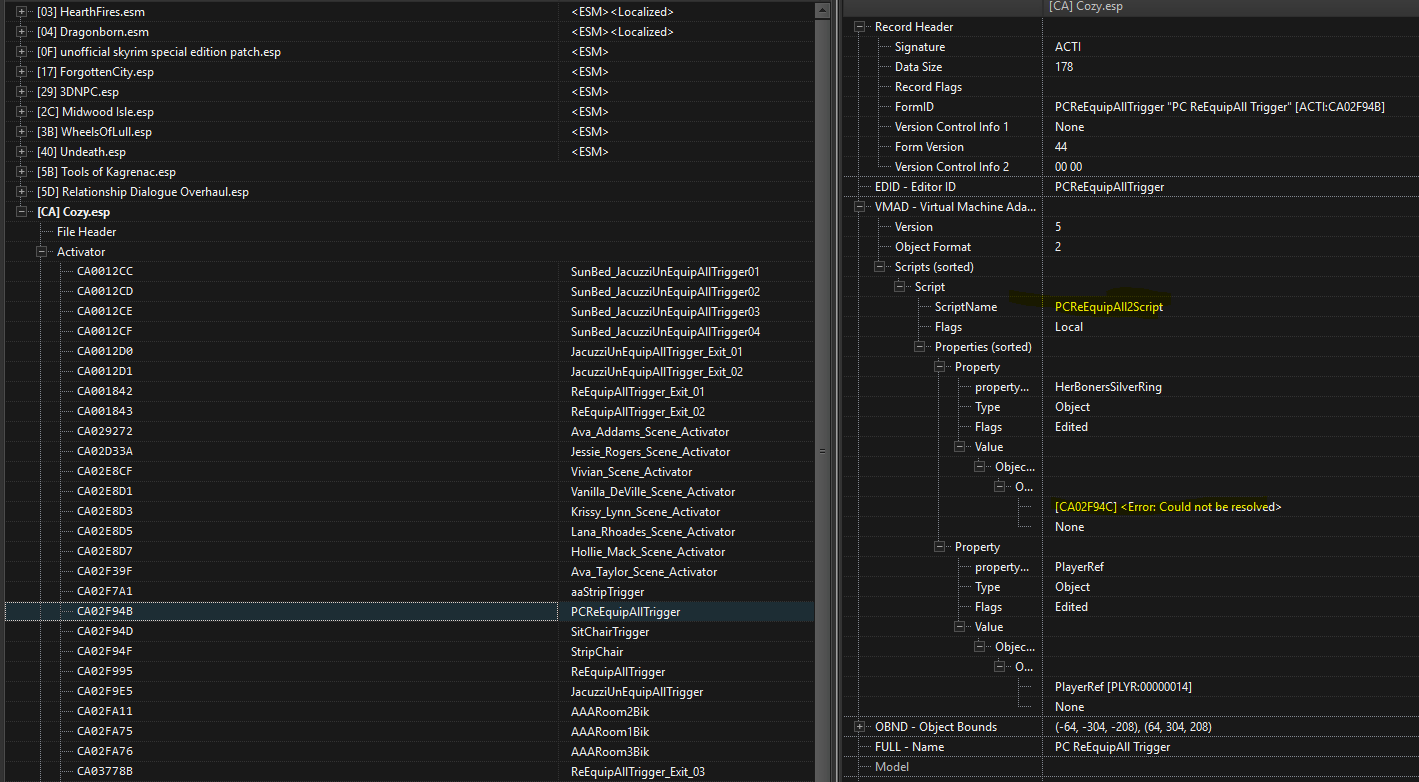Expand the [2C] Midwood Isle.esm node
Screen dimensions: 1419x782
(22, 112)
